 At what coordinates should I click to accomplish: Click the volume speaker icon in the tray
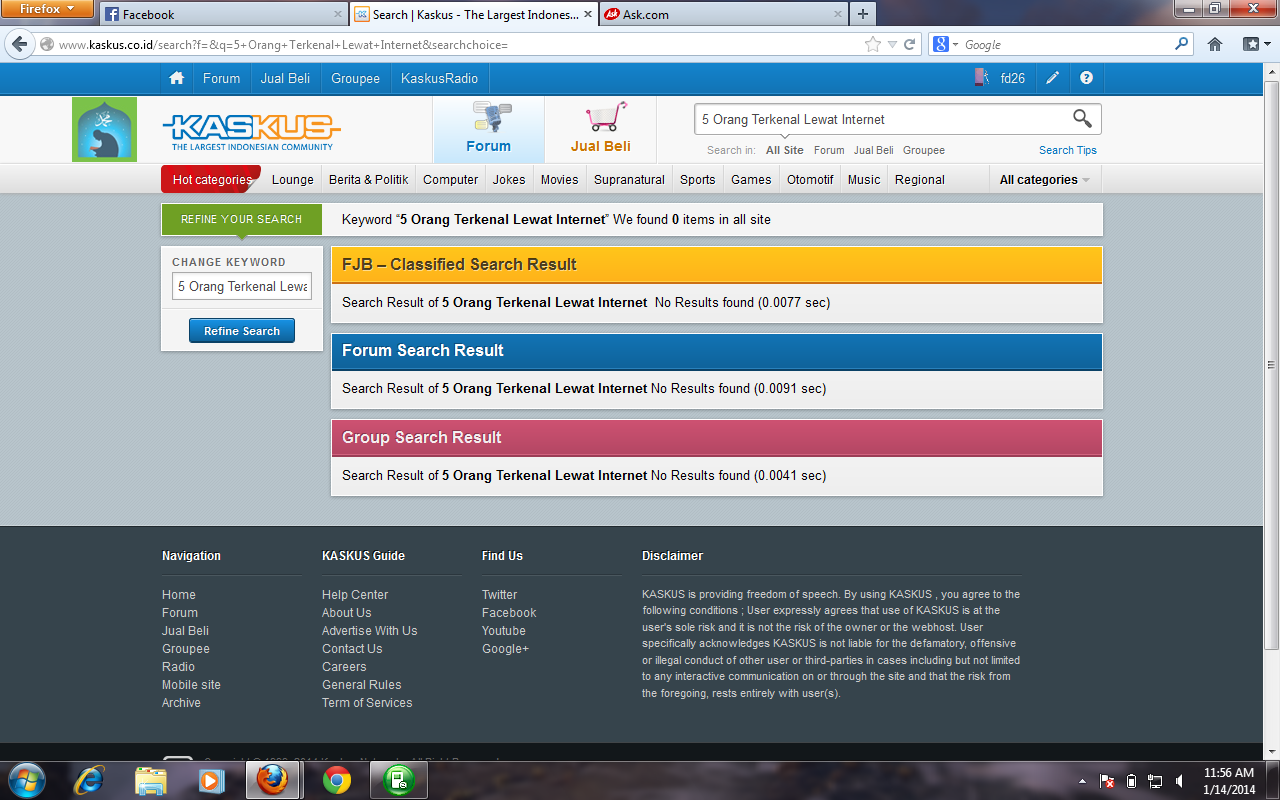(x=1181, y=781)
